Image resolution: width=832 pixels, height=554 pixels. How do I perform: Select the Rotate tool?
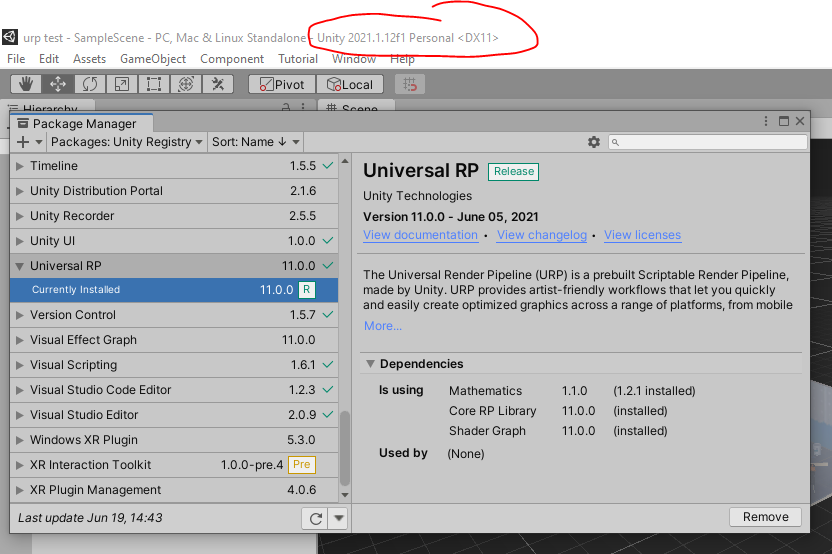click(90, 84)
